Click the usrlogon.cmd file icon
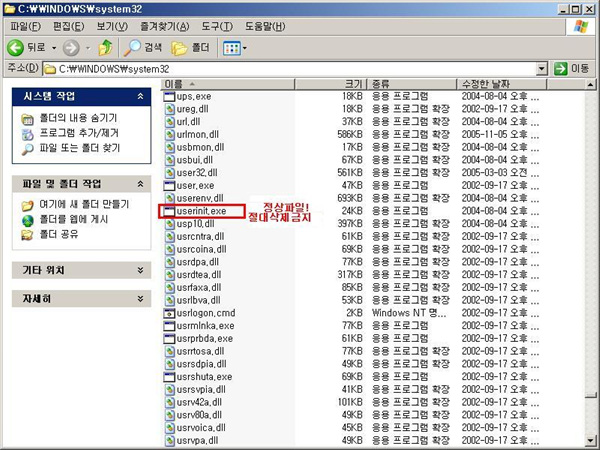Image resolution: width=600 pixels, height=450 pixels. click(169, 313)
